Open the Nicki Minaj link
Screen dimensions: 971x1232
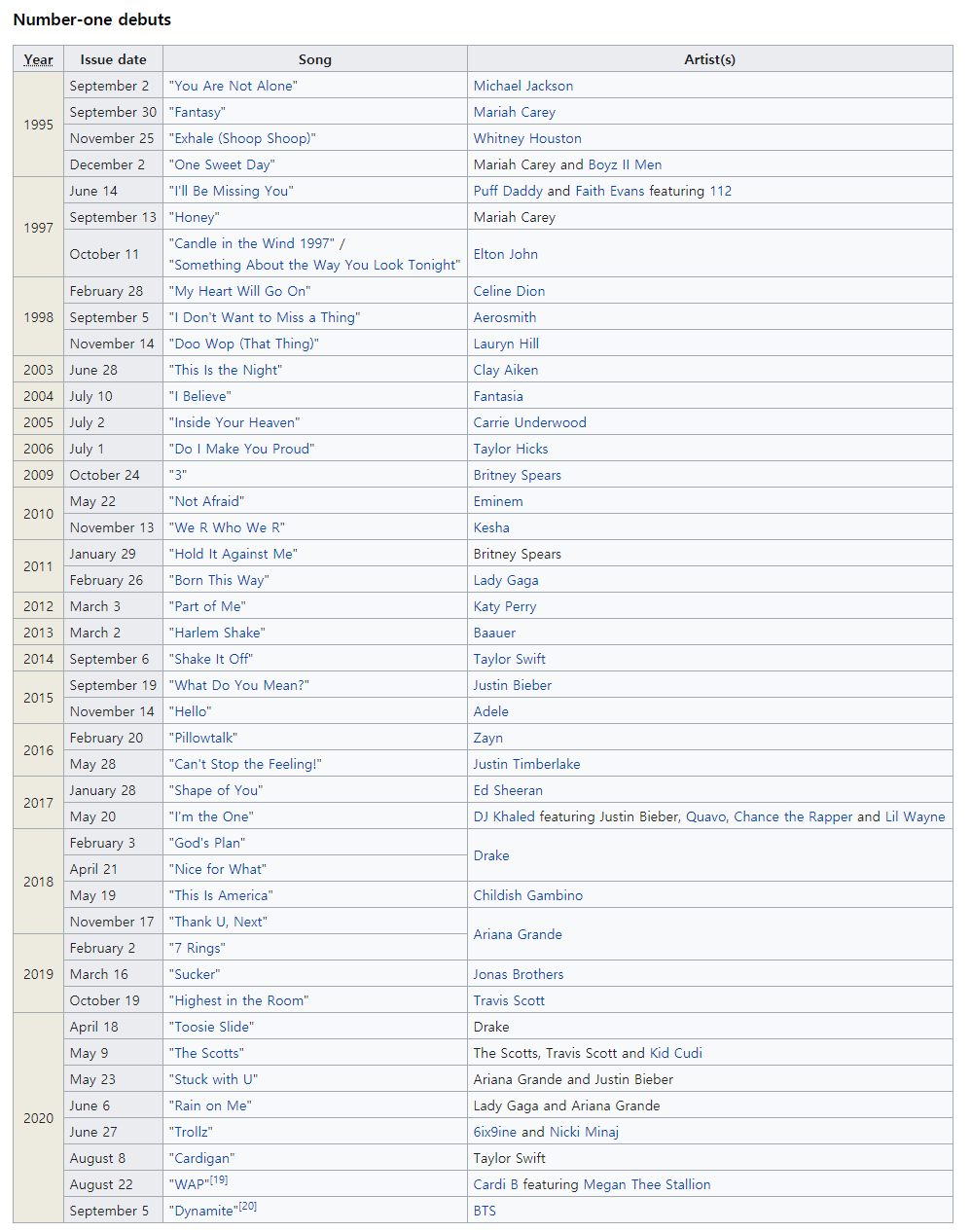tap(584, 1132)
